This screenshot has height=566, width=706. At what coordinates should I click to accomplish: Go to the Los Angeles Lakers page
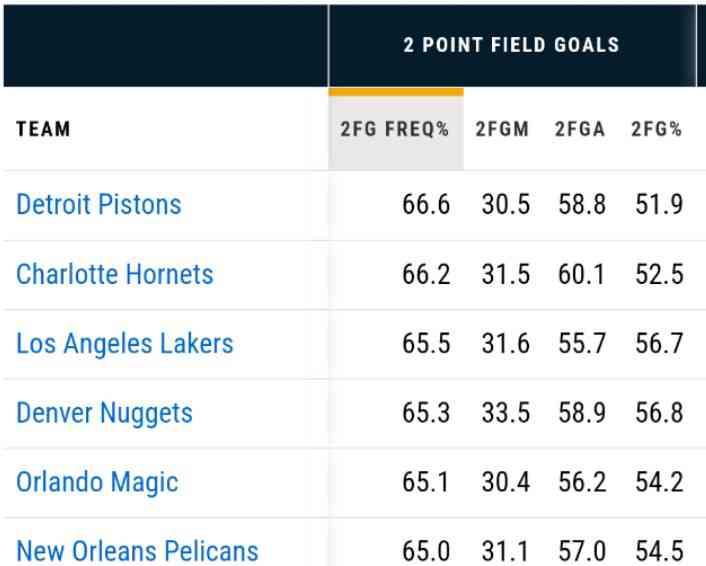pos(125,344)
